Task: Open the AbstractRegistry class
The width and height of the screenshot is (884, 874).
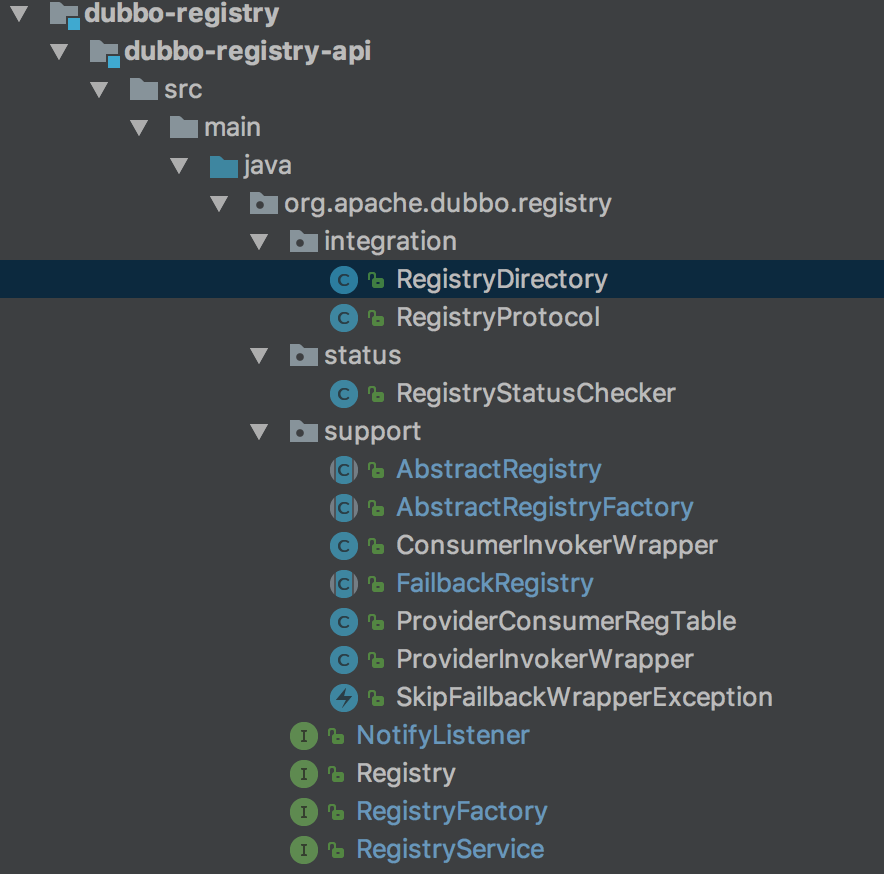Action: tap(499, 470)
